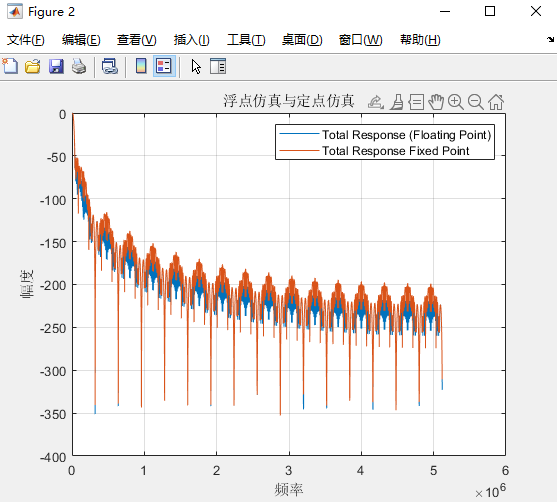
Task: Expand the toolbar overflow arrow at right
Action: pyautogui.click(x=550, y=39)
